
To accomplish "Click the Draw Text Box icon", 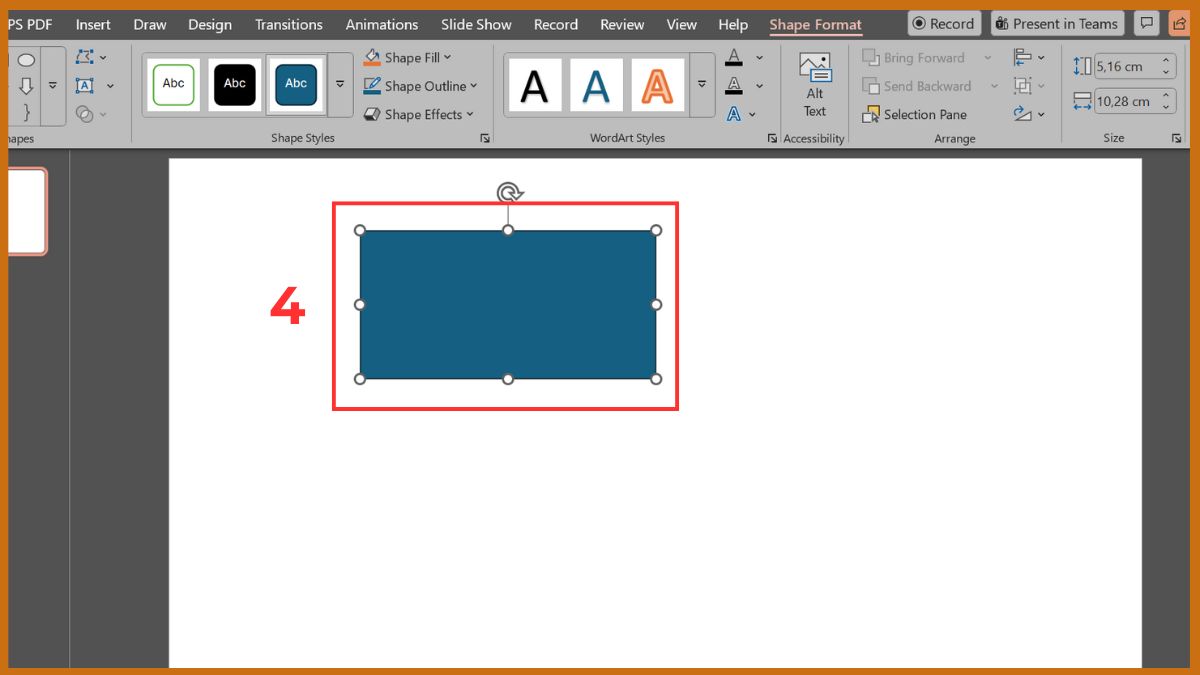I will [x=85, y=86].
